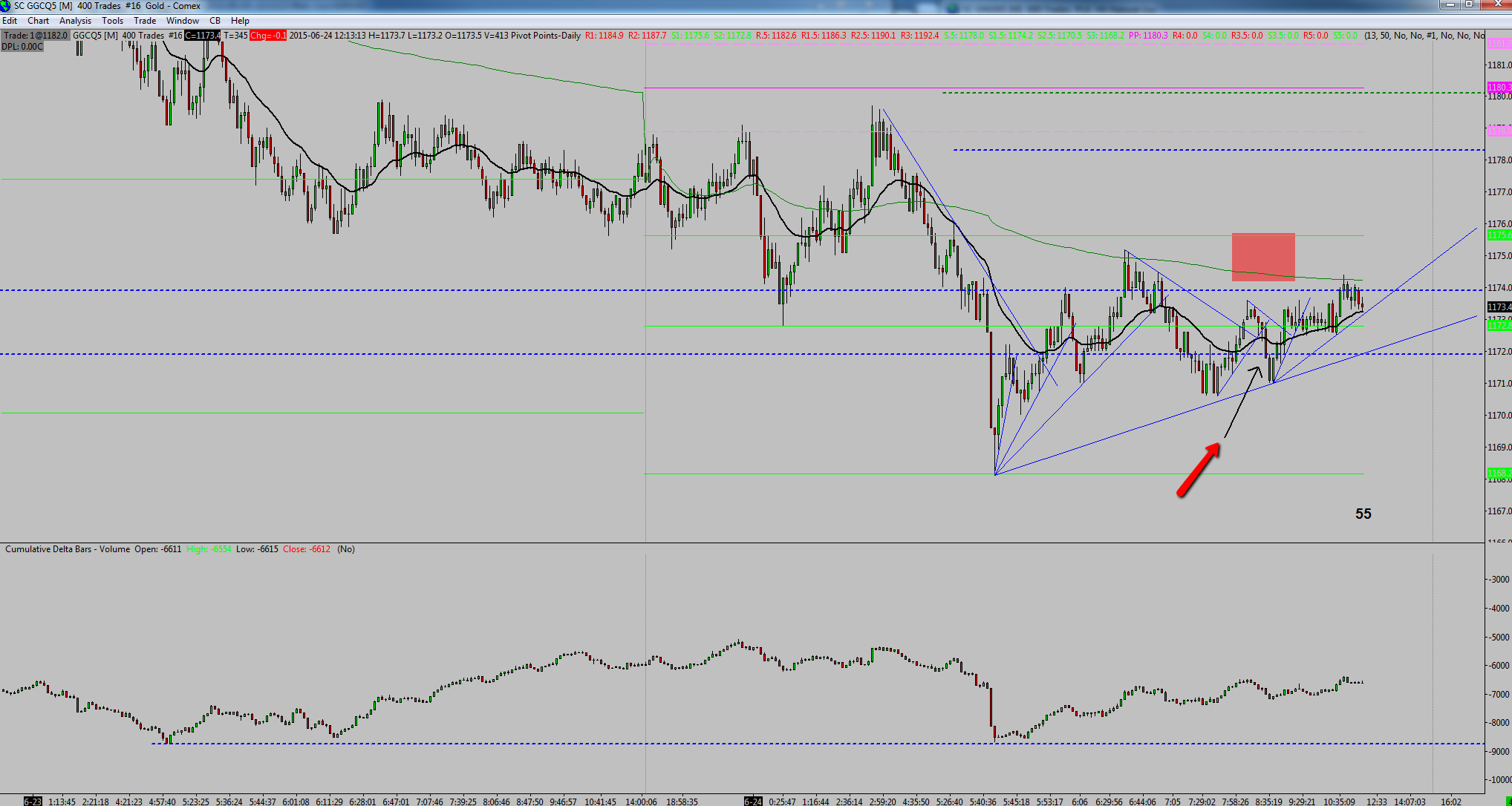The height and width of the screenshot is (806, 1512).
Task: Click the 14:00:06 time axis label
Action: (641, 802)
